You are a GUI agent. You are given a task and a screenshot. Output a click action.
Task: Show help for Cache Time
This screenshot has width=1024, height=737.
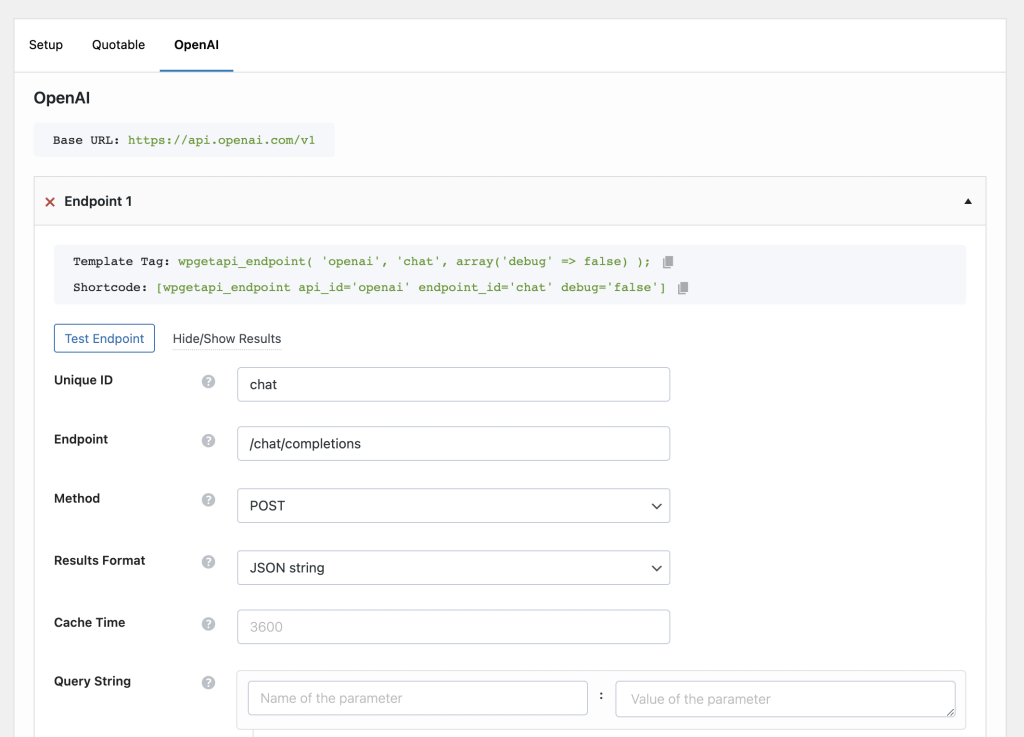(x=208, y=622)
